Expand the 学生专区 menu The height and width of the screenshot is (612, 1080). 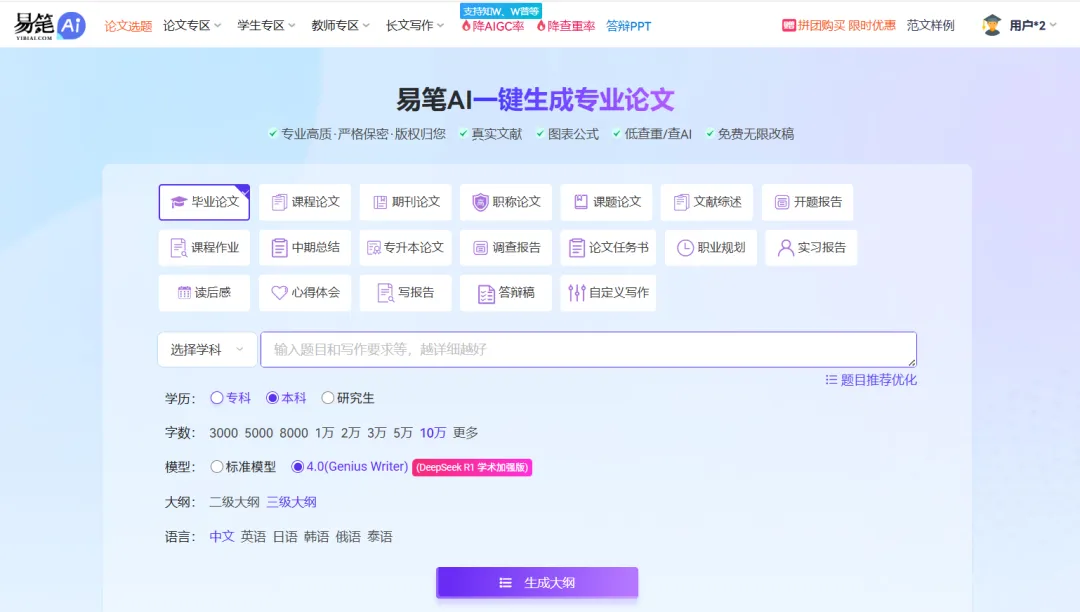(x=267, y=25)
